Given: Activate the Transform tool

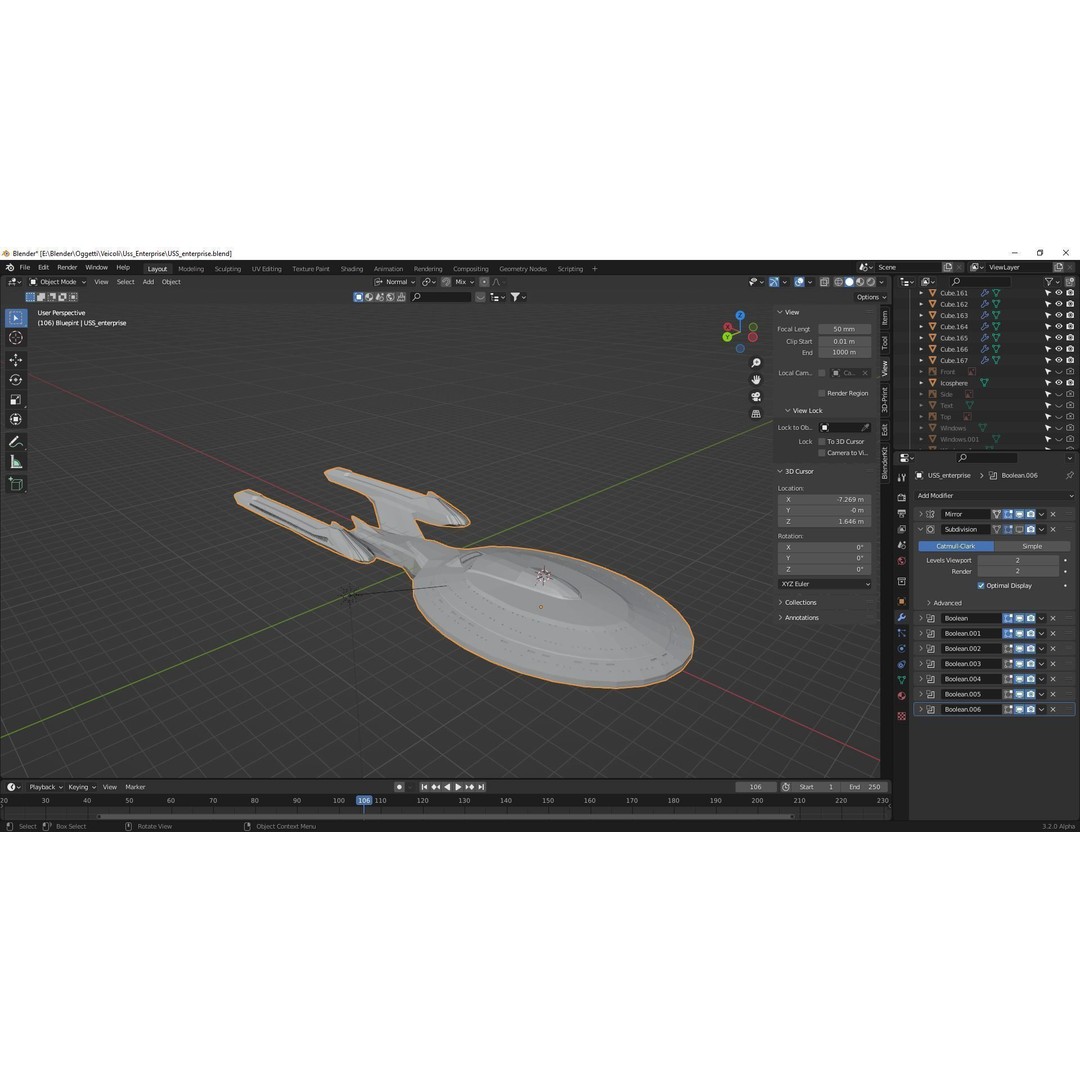Looking at the screenshot, I should coord(16,419).
